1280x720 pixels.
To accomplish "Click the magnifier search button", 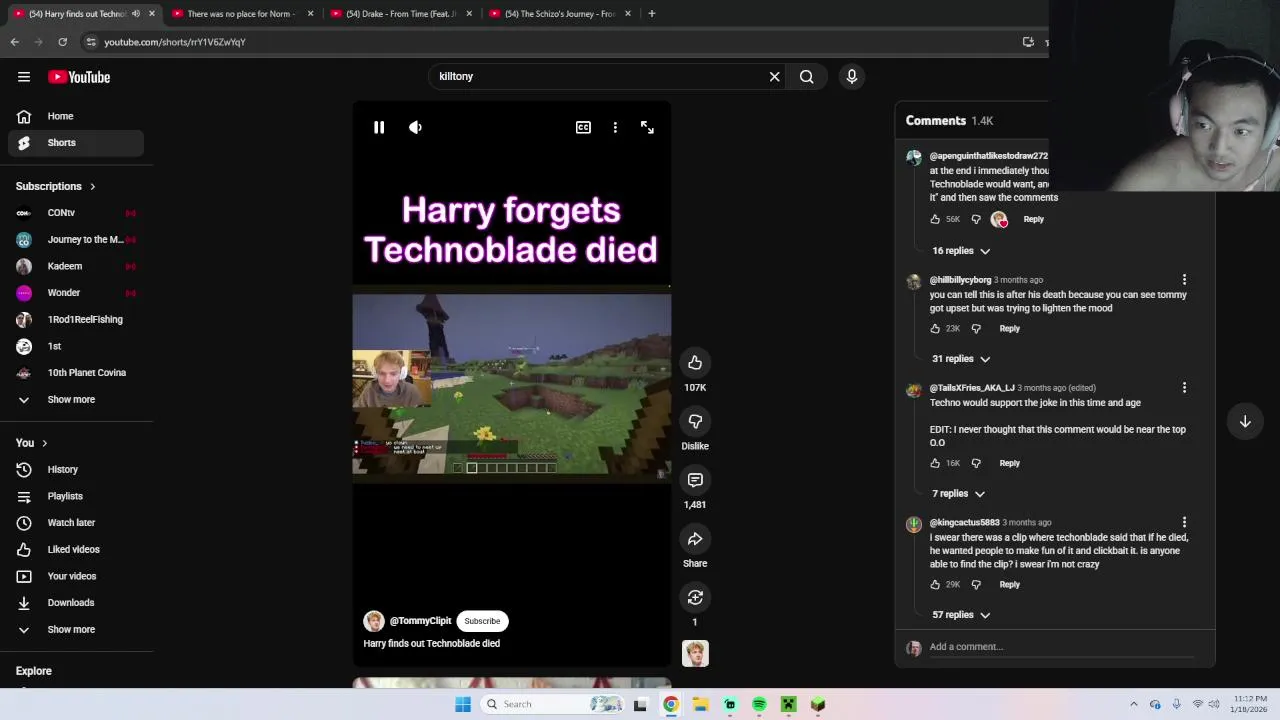I will click(806, 76).
